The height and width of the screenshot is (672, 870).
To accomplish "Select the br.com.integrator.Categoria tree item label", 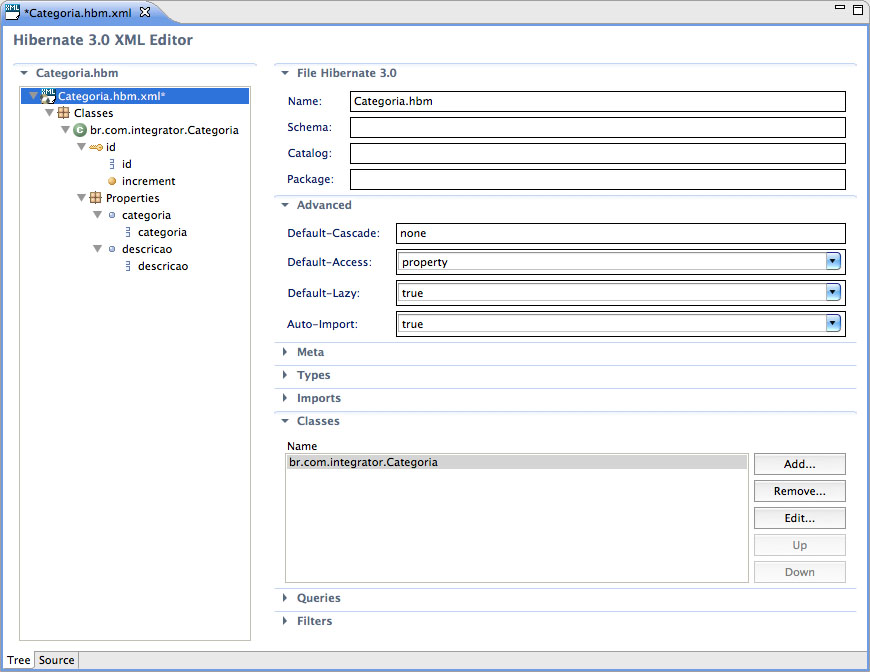I will click(164, 130).
